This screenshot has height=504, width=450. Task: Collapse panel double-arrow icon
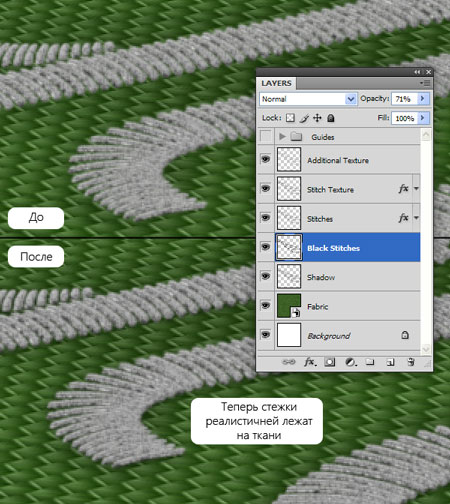(x=417, y=72)
